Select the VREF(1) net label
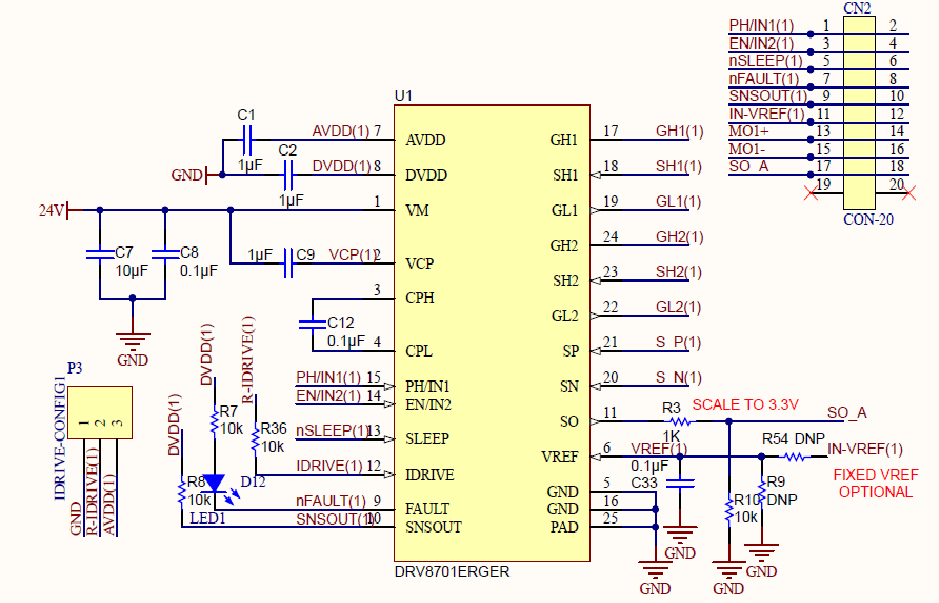The height and width of the screenshot is (603, 939). (x=659, y=449)
